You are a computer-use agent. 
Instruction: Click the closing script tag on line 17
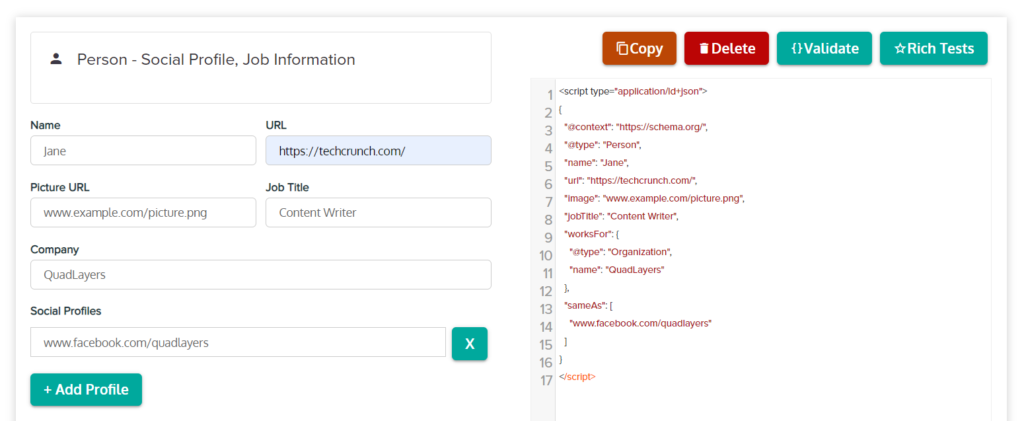click(578, 377)
